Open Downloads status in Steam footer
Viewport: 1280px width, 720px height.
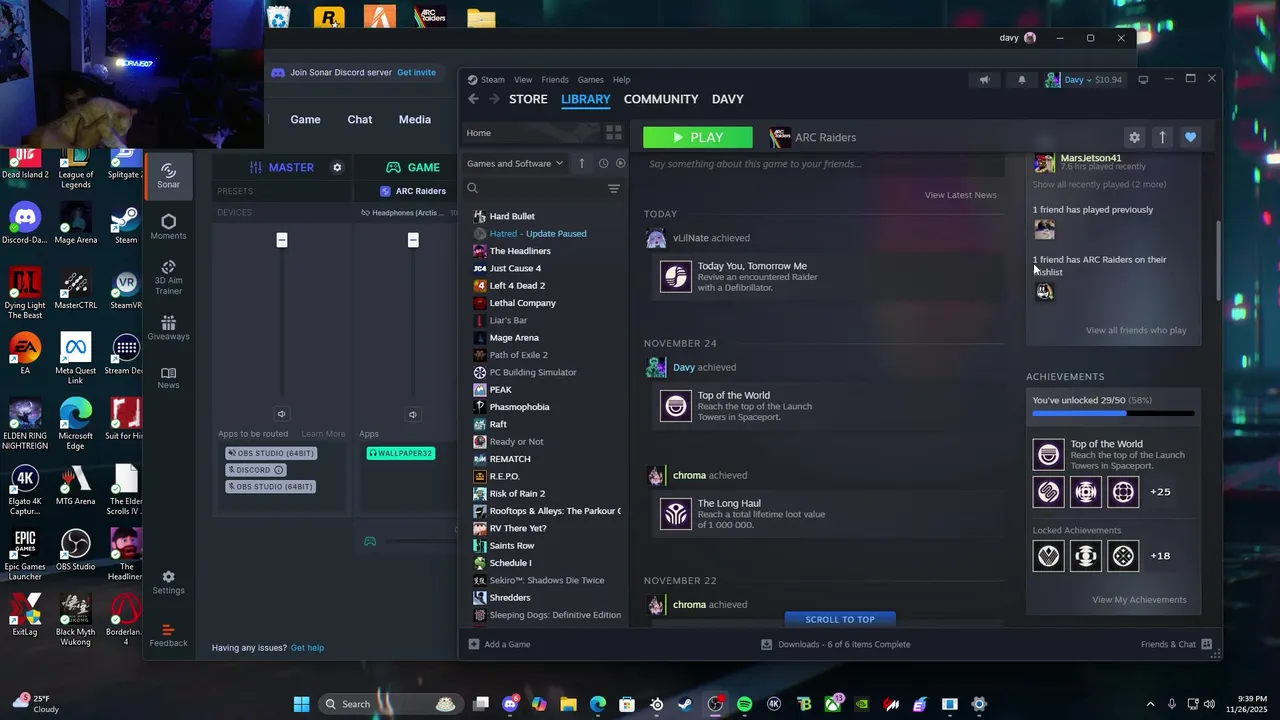point(836,644)
